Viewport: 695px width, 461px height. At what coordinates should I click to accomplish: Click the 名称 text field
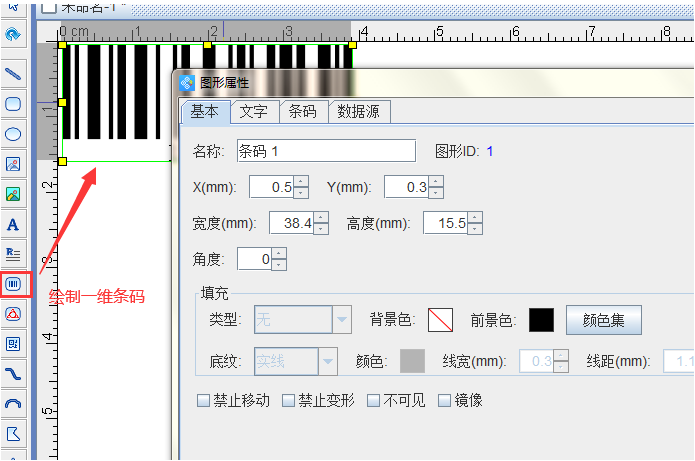325,151
